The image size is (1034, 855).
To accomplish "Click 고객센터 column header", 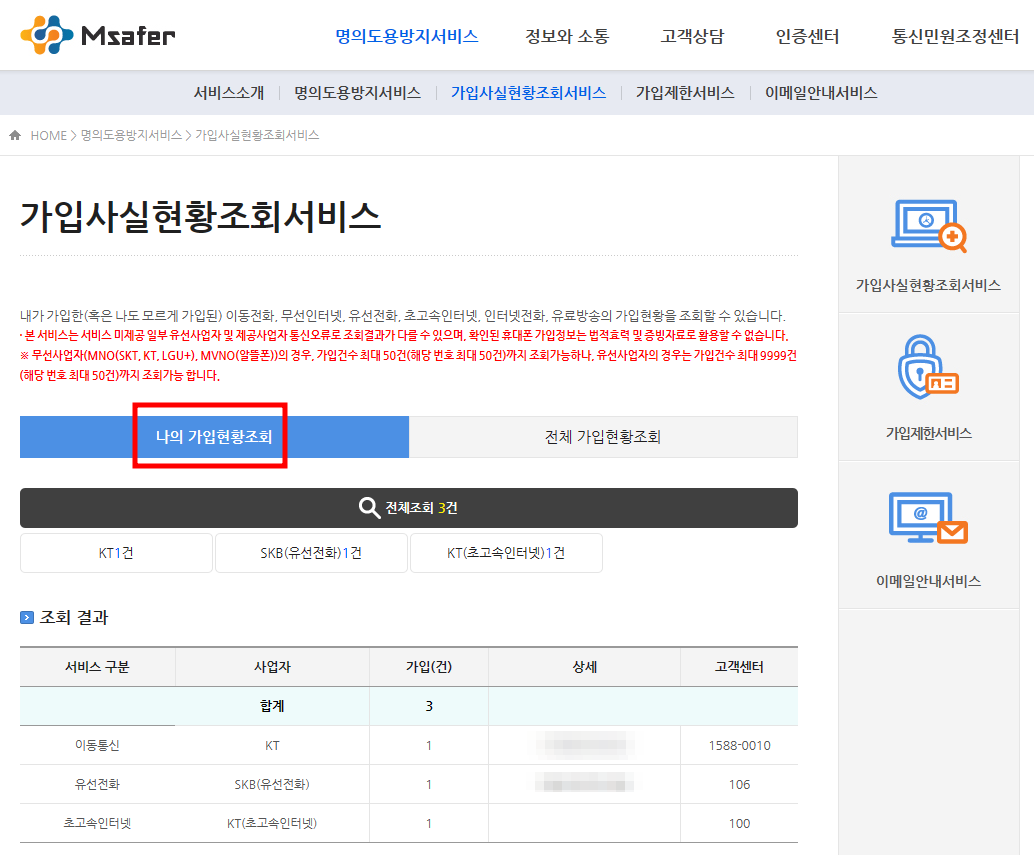I will (739, 667).
